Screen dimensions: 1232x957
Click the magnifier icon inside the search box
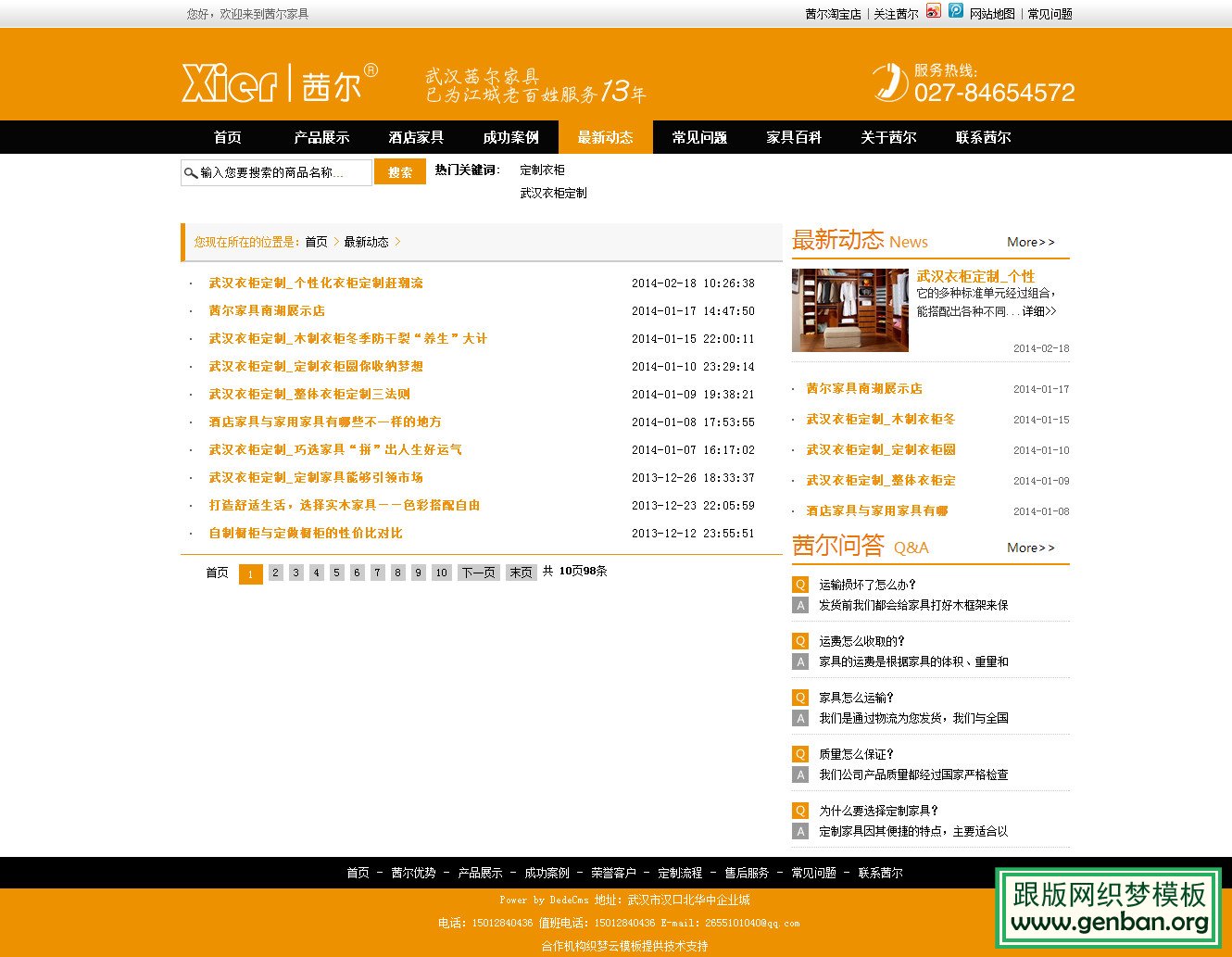191,172
